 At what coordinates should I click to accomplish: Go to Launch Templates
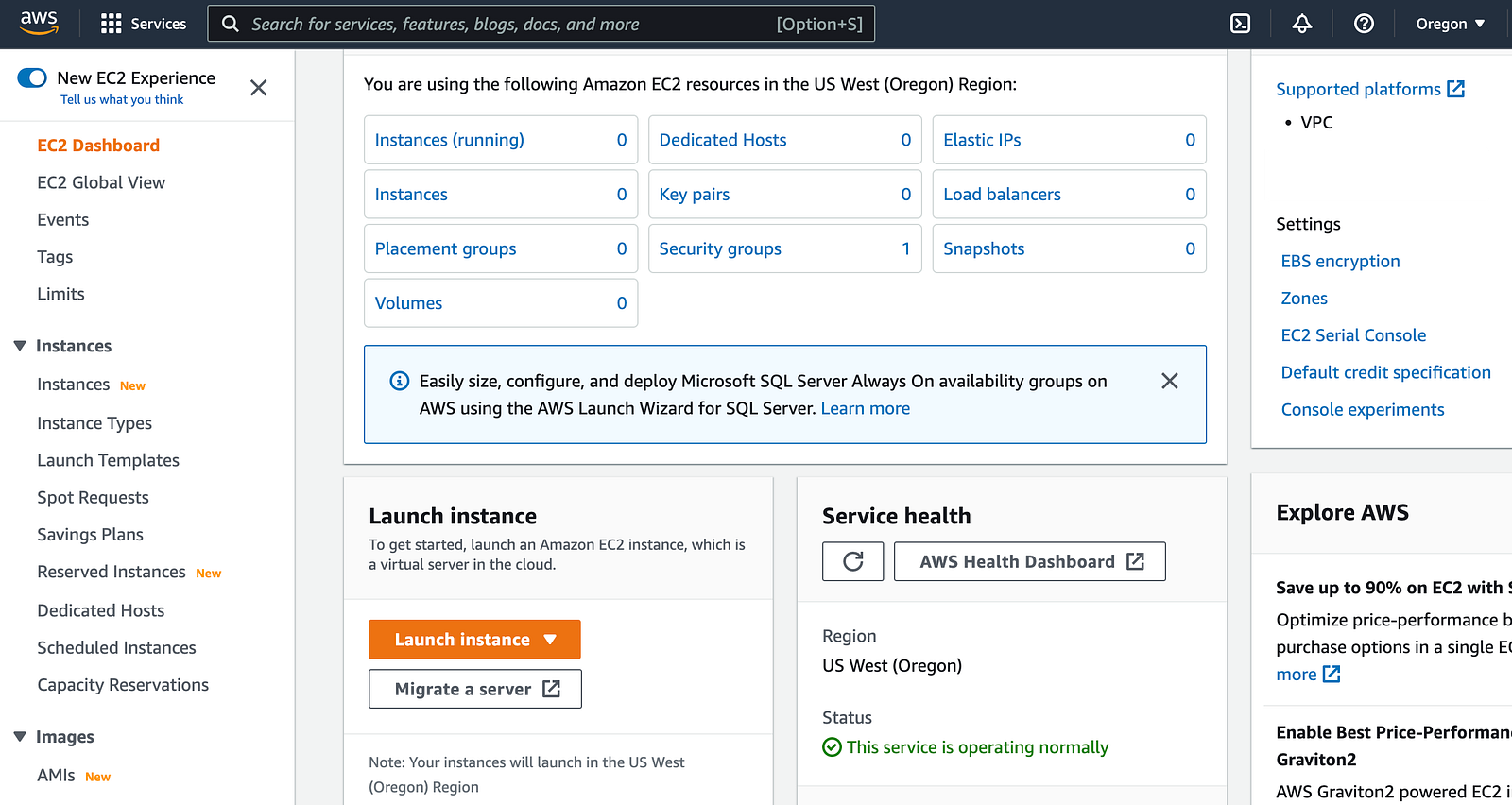coord(109,460)
